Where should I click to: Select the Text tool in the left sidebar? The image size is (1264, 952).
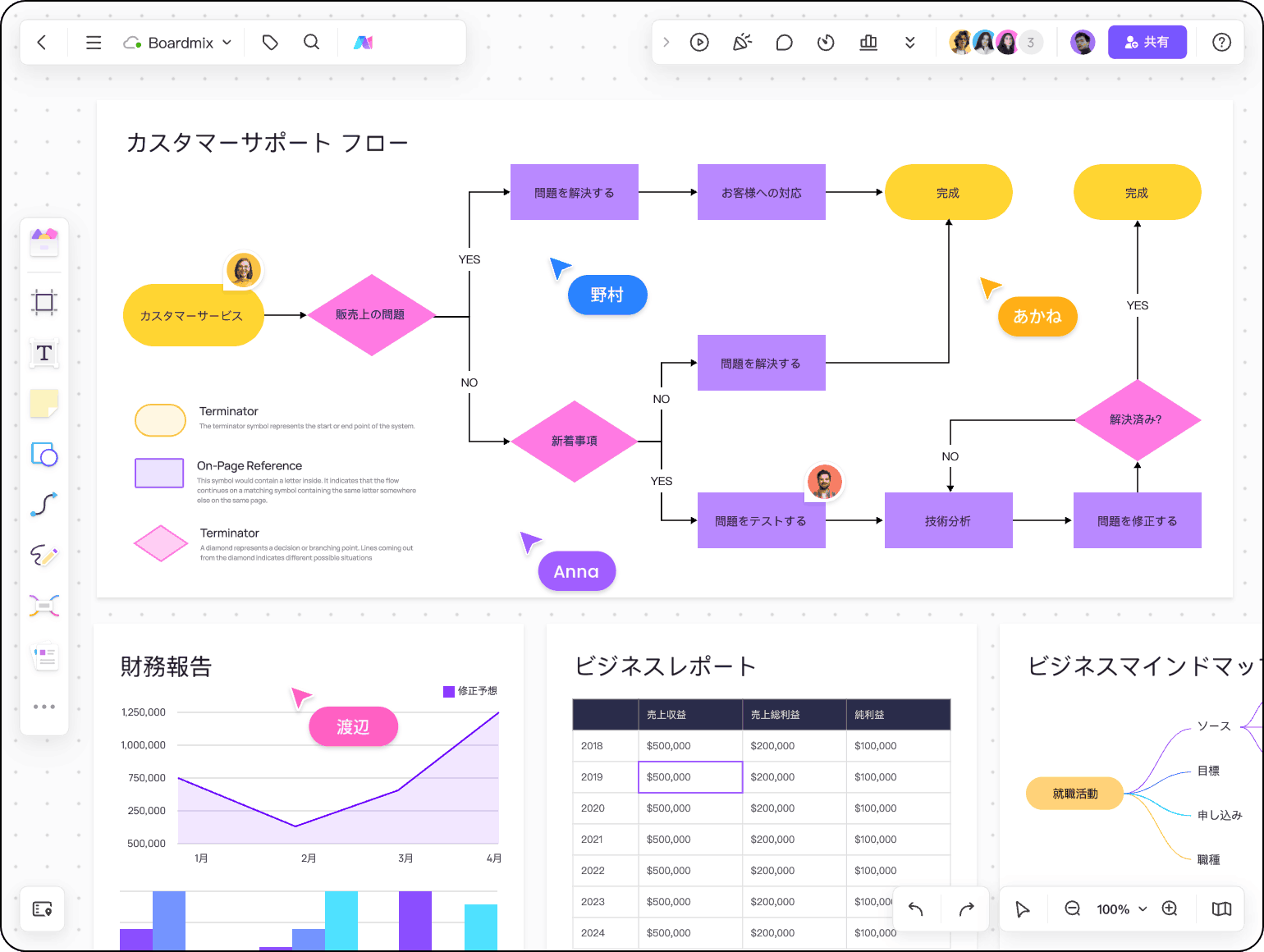(x=44, y=354)
